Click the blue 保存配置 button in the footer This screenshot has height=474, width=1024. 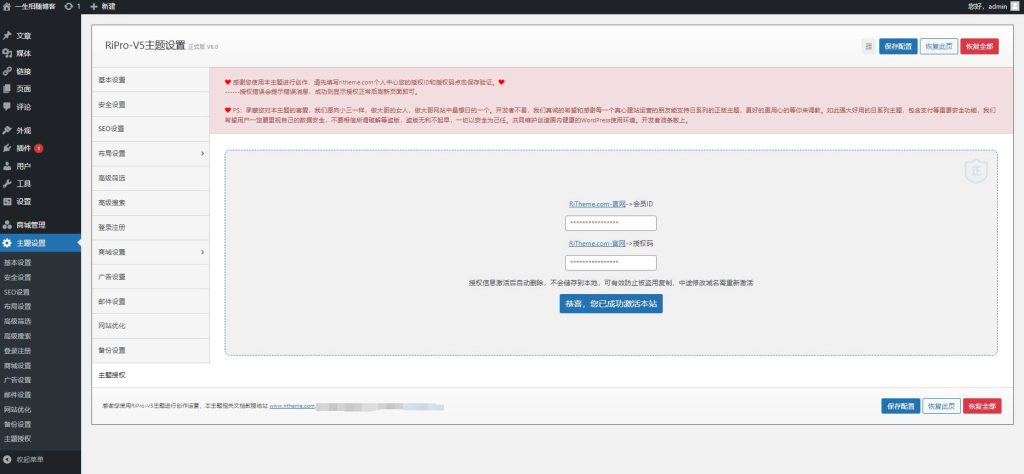(x=901, y=406)
